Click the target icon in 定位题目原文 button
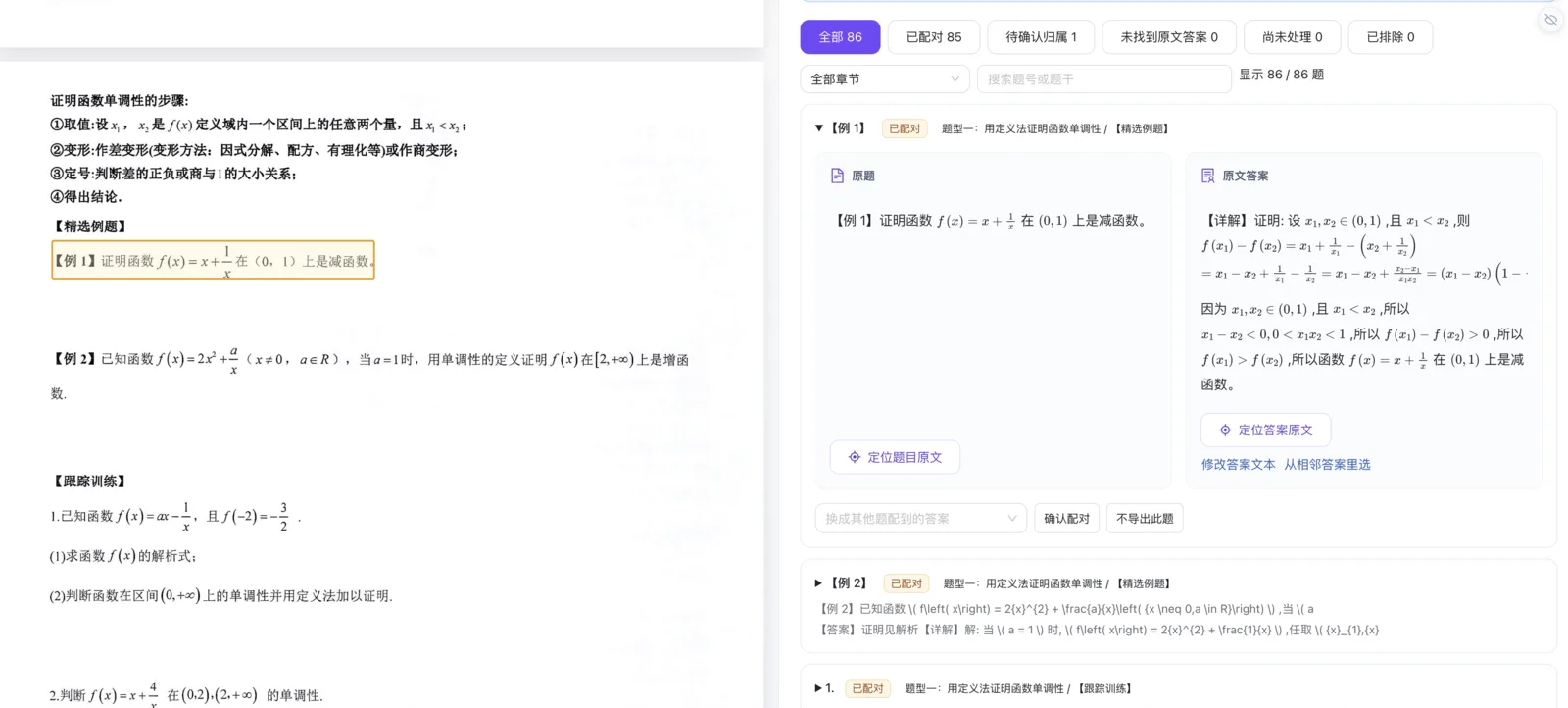 pyautogui.click(x=855, y=457)
